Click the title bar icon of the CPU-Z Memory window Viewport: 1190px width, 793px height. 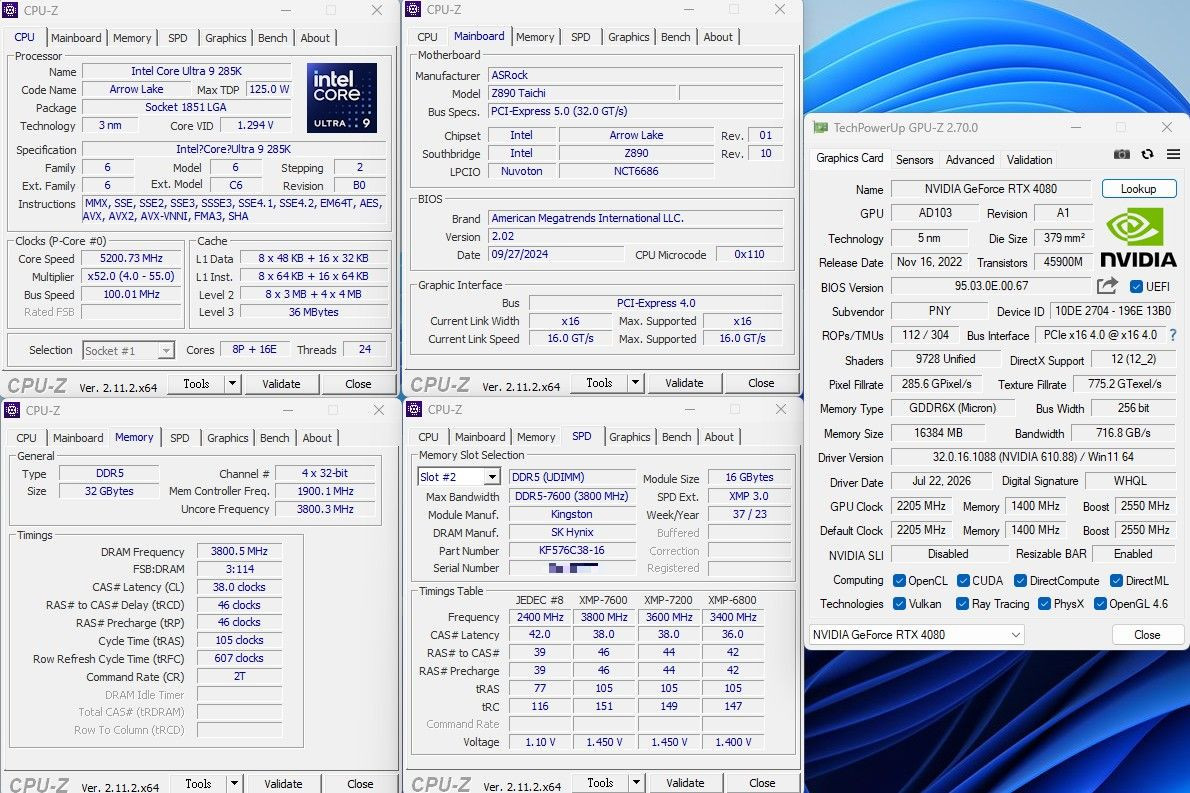click(x=12, y=410)
